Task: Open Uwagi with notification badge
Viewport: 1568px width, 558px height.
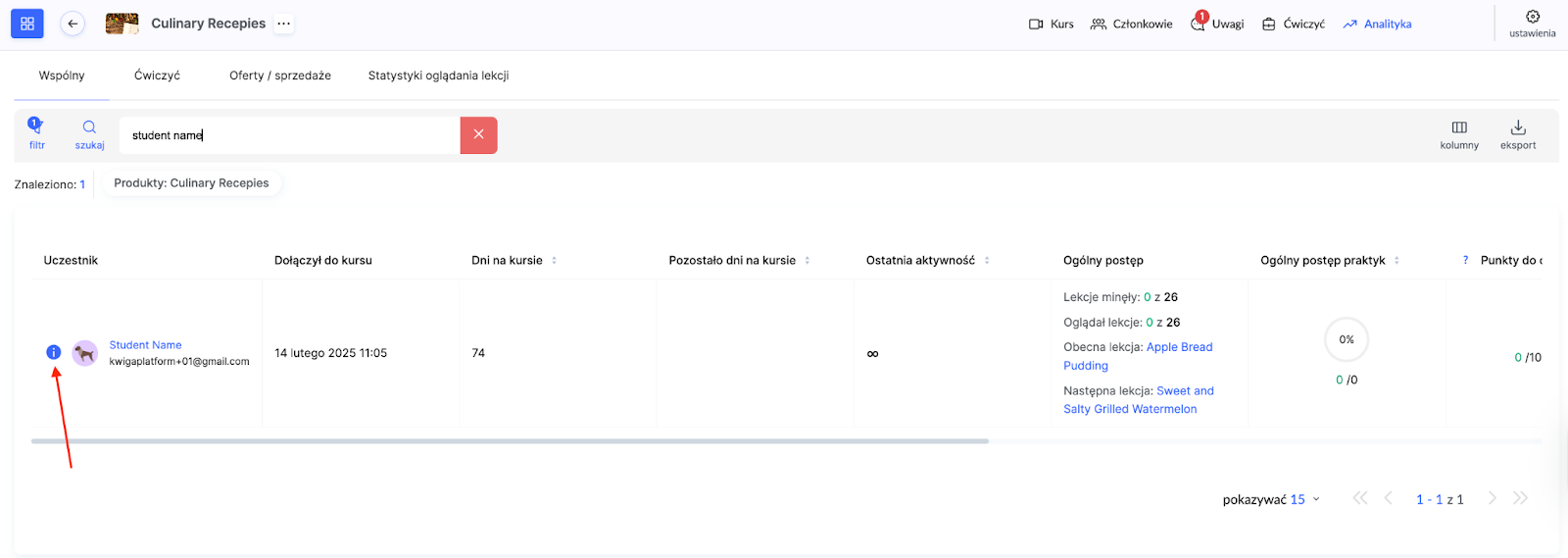Action: pos(1217,25)
